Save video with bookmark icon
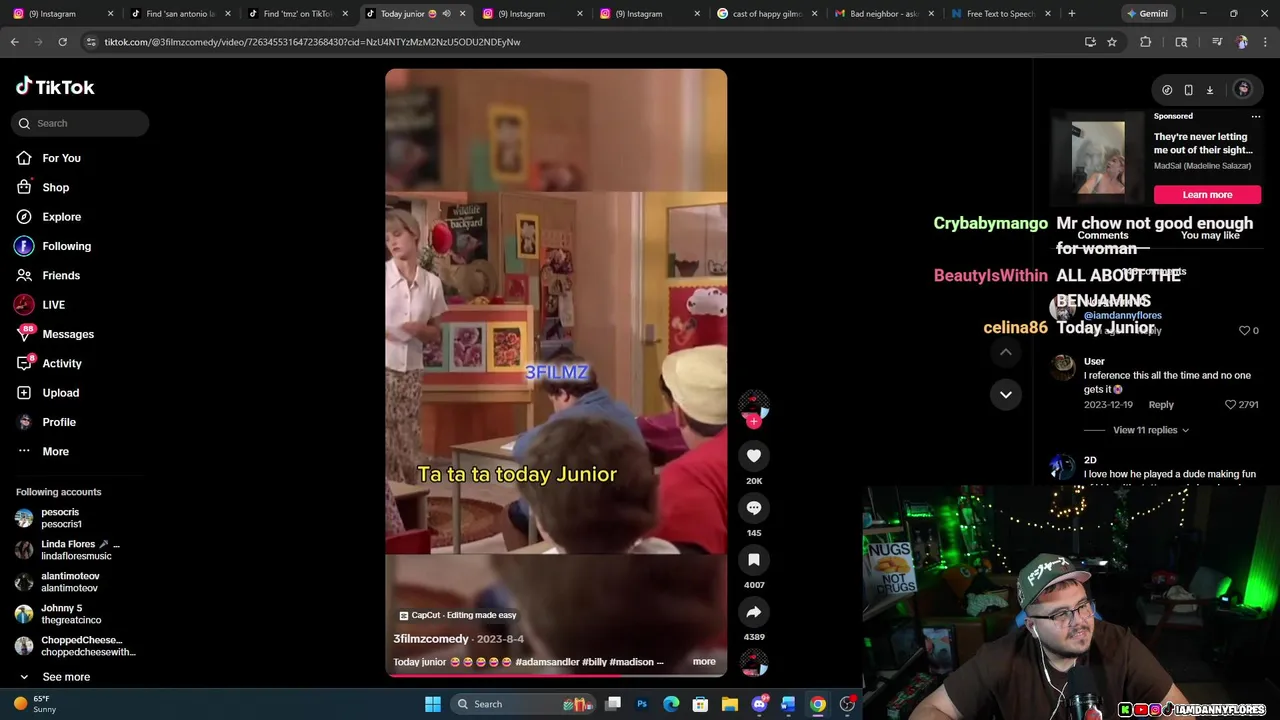This screenshot has width=1280, height=720. (x=754, y=560)
